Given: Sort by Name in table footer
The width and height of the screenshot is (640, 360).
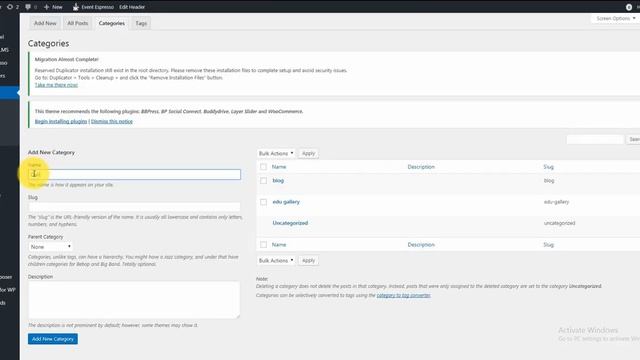Looking at the screenshot, I should [279, 245].
